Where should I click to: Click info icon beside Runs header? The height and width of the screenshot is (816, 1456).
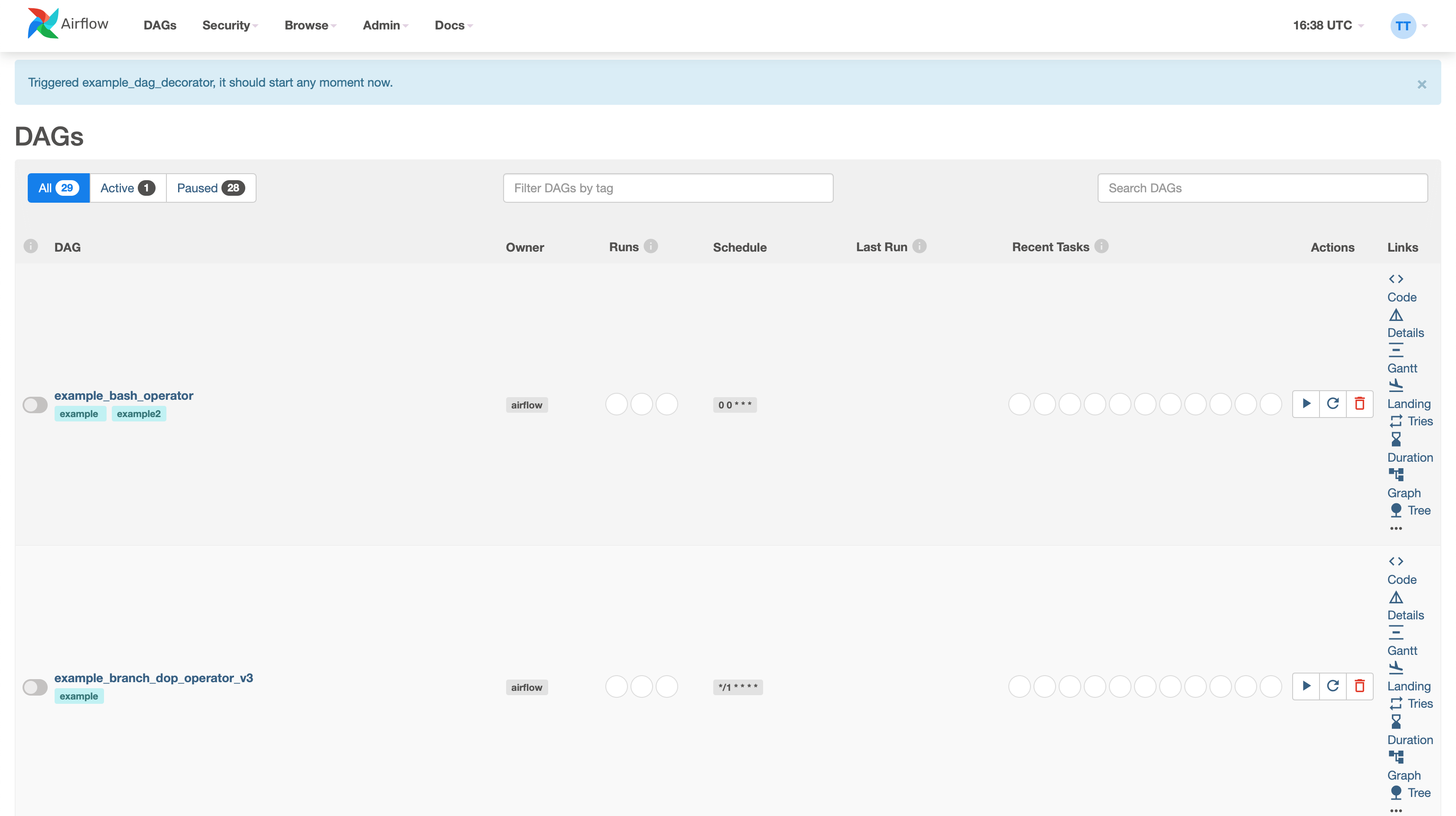click(x=650, y=246)
